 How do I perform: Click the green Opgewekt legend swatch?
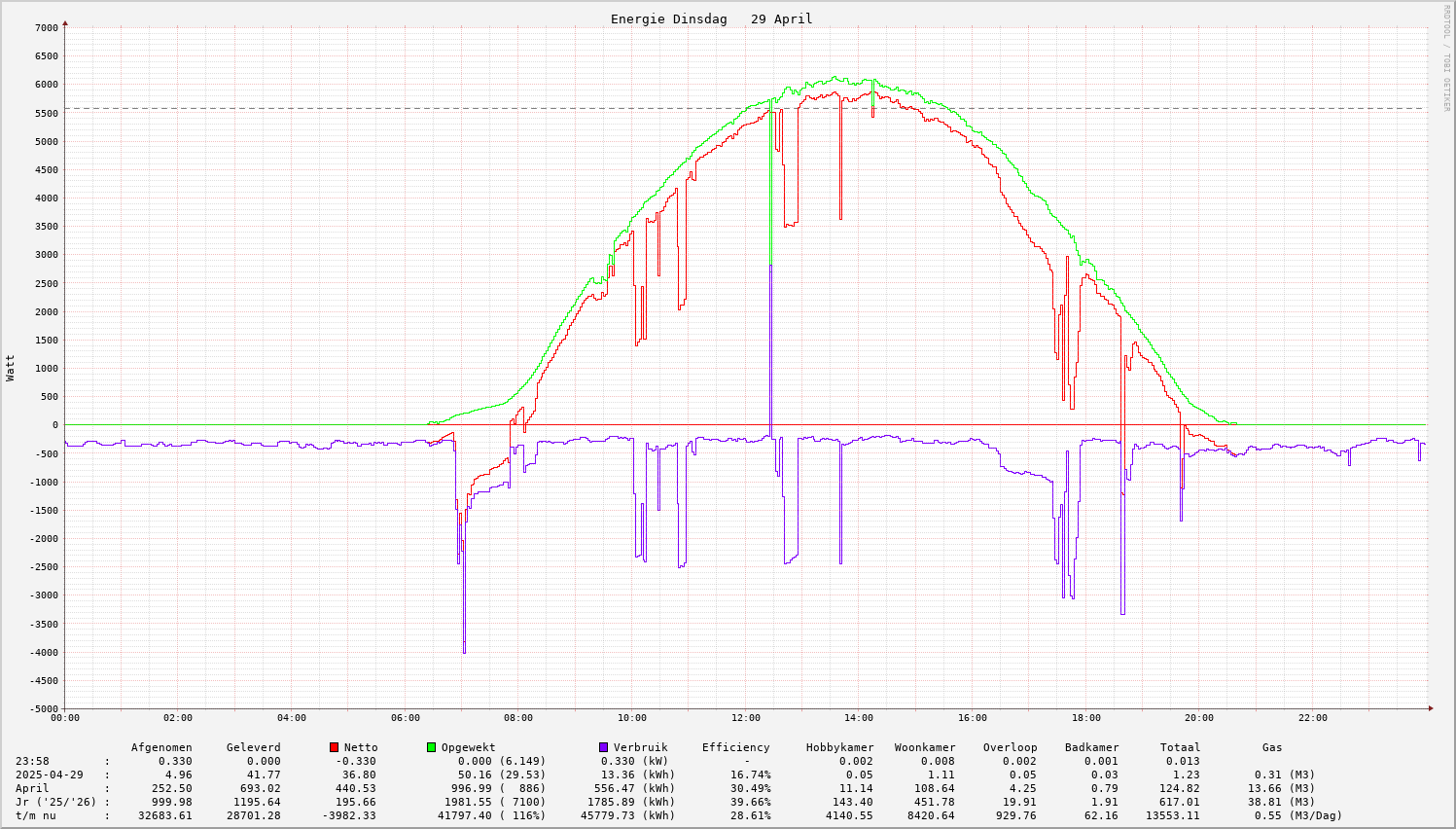pos(431,747)
